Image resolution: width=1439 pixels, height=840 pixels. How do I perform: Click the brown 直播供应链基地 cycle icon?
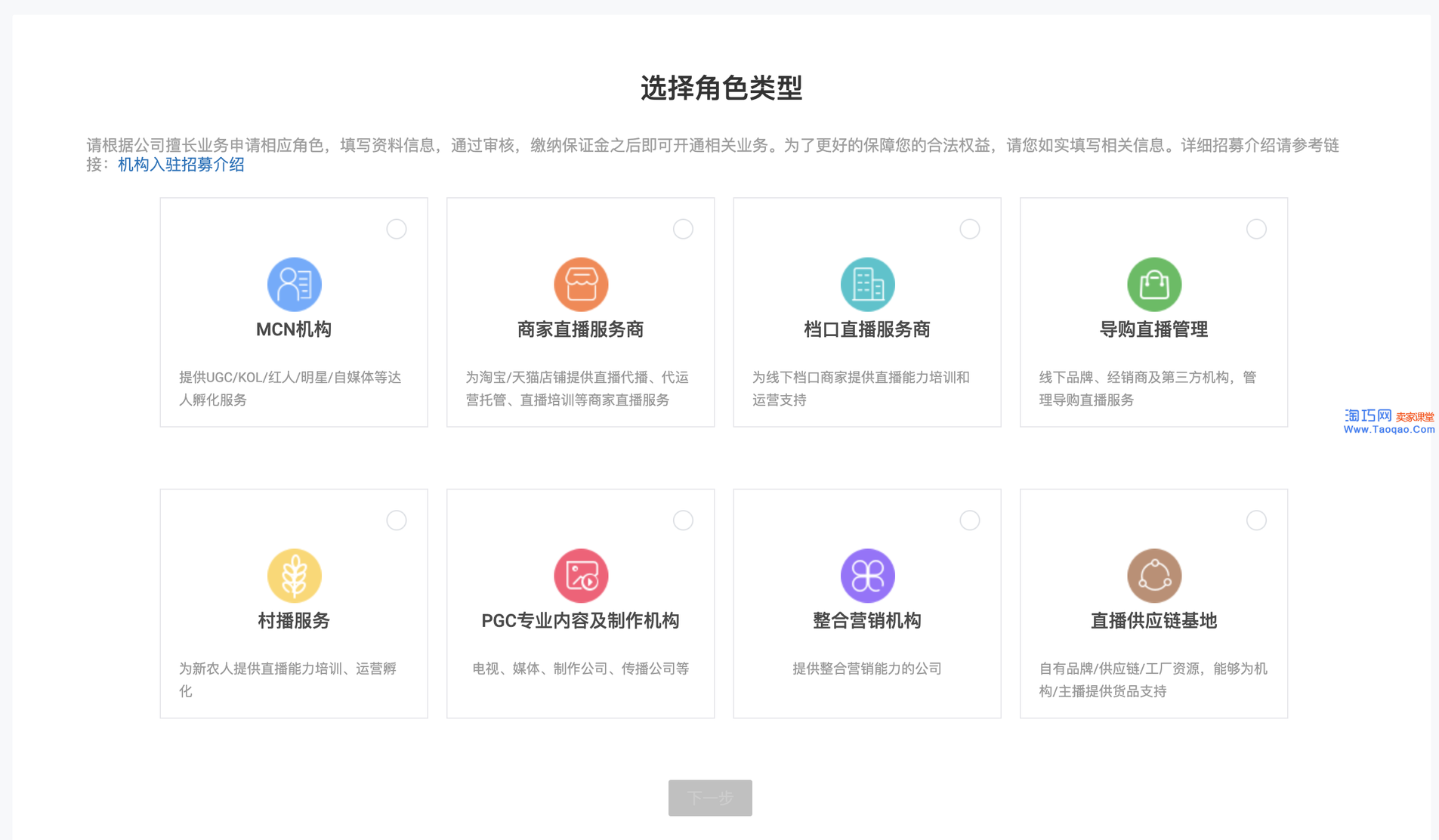coord(1153,576)
